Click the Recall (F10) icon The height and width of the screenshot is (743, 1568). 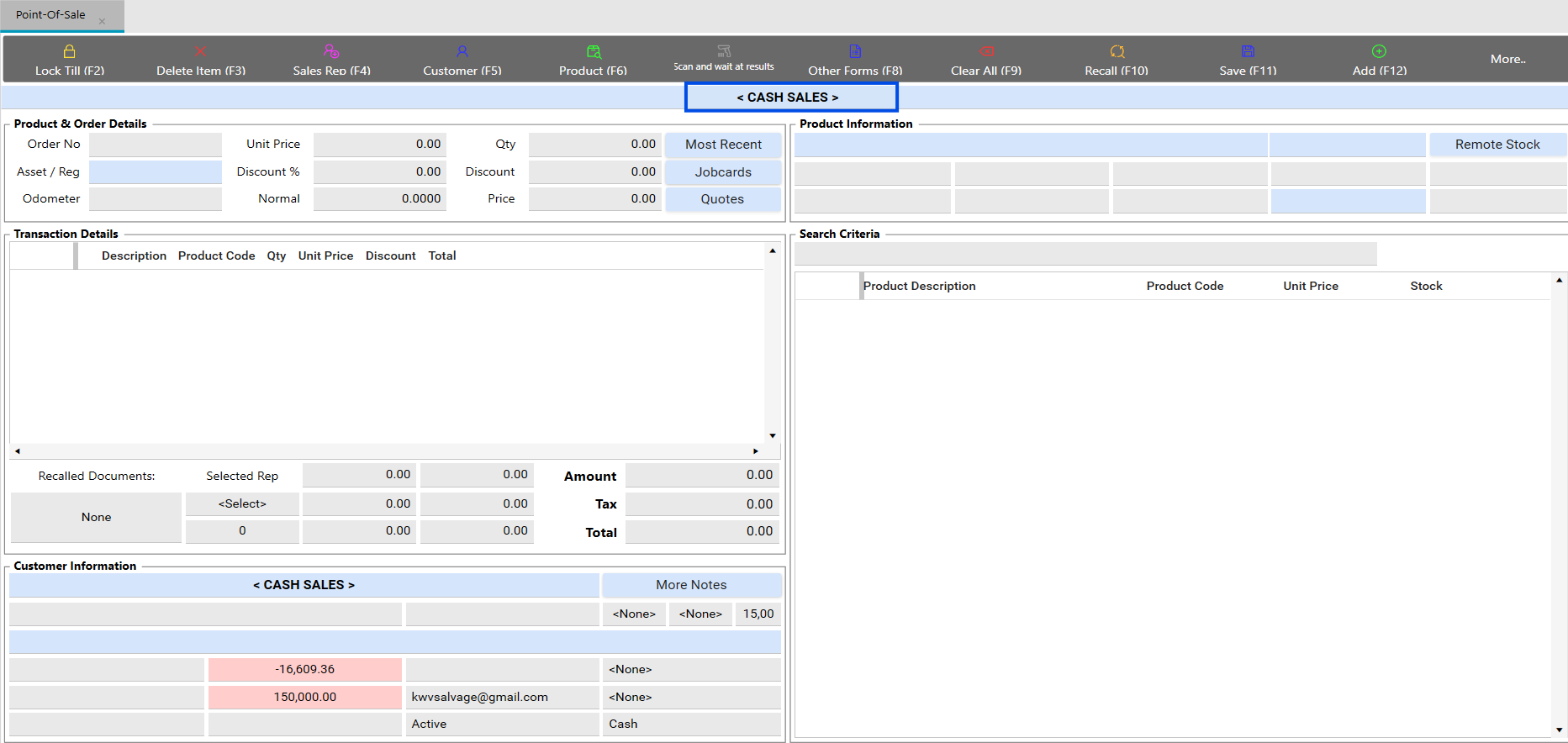(1117, 51)
